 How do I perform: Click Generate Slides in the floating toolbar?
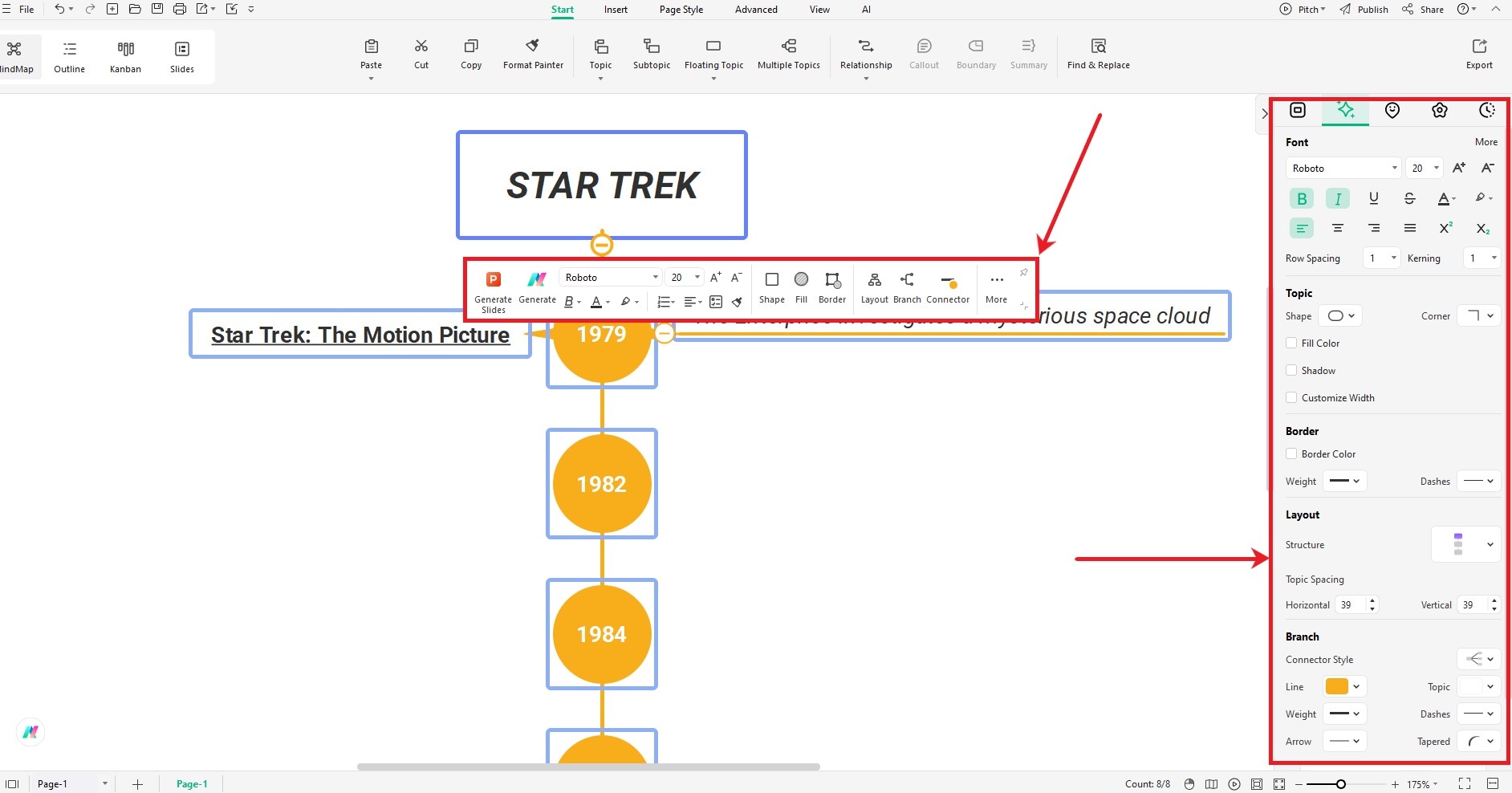[x=493, y=292]
